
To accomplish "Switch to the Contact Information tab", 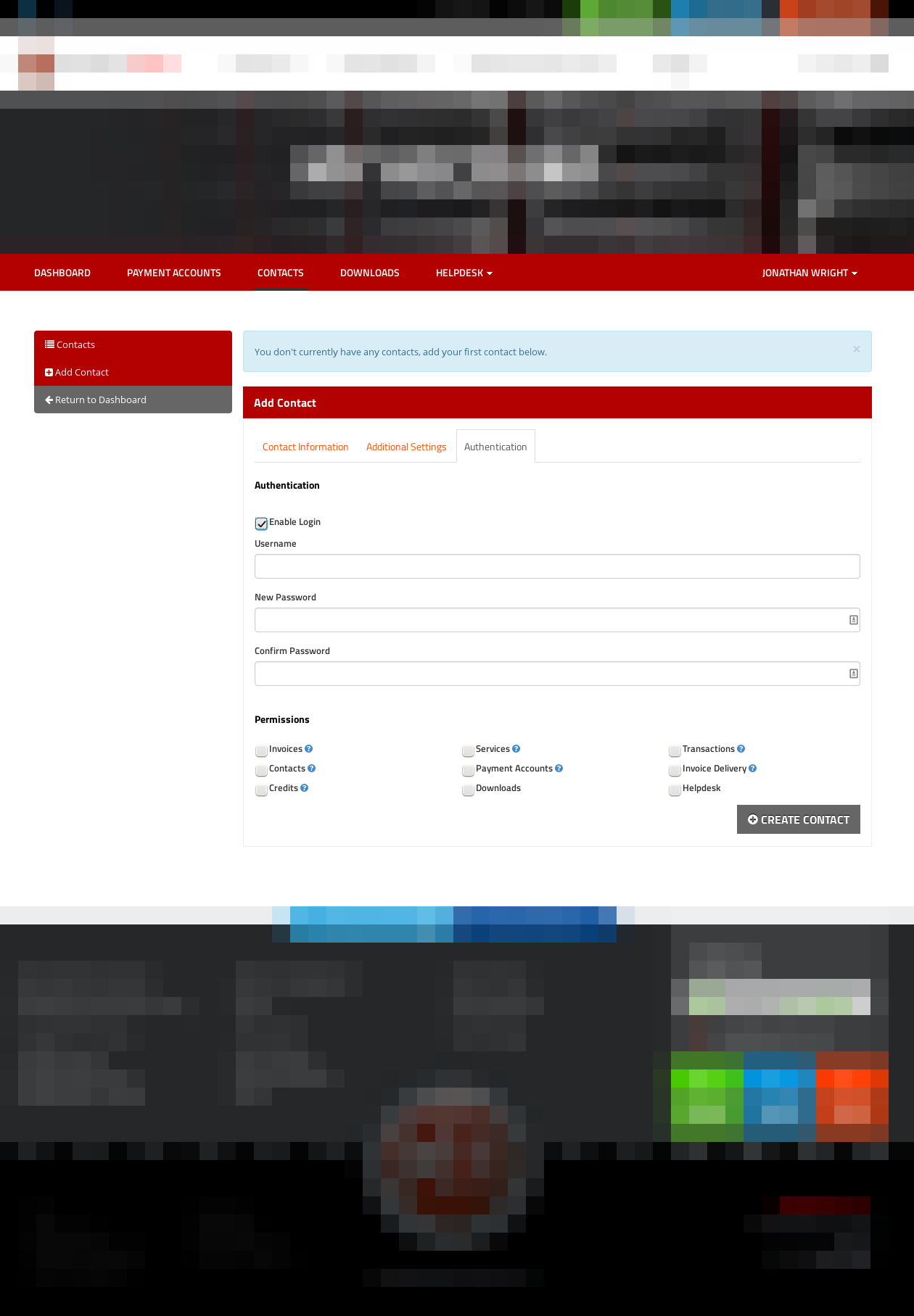I will click(x=305, y=447).
